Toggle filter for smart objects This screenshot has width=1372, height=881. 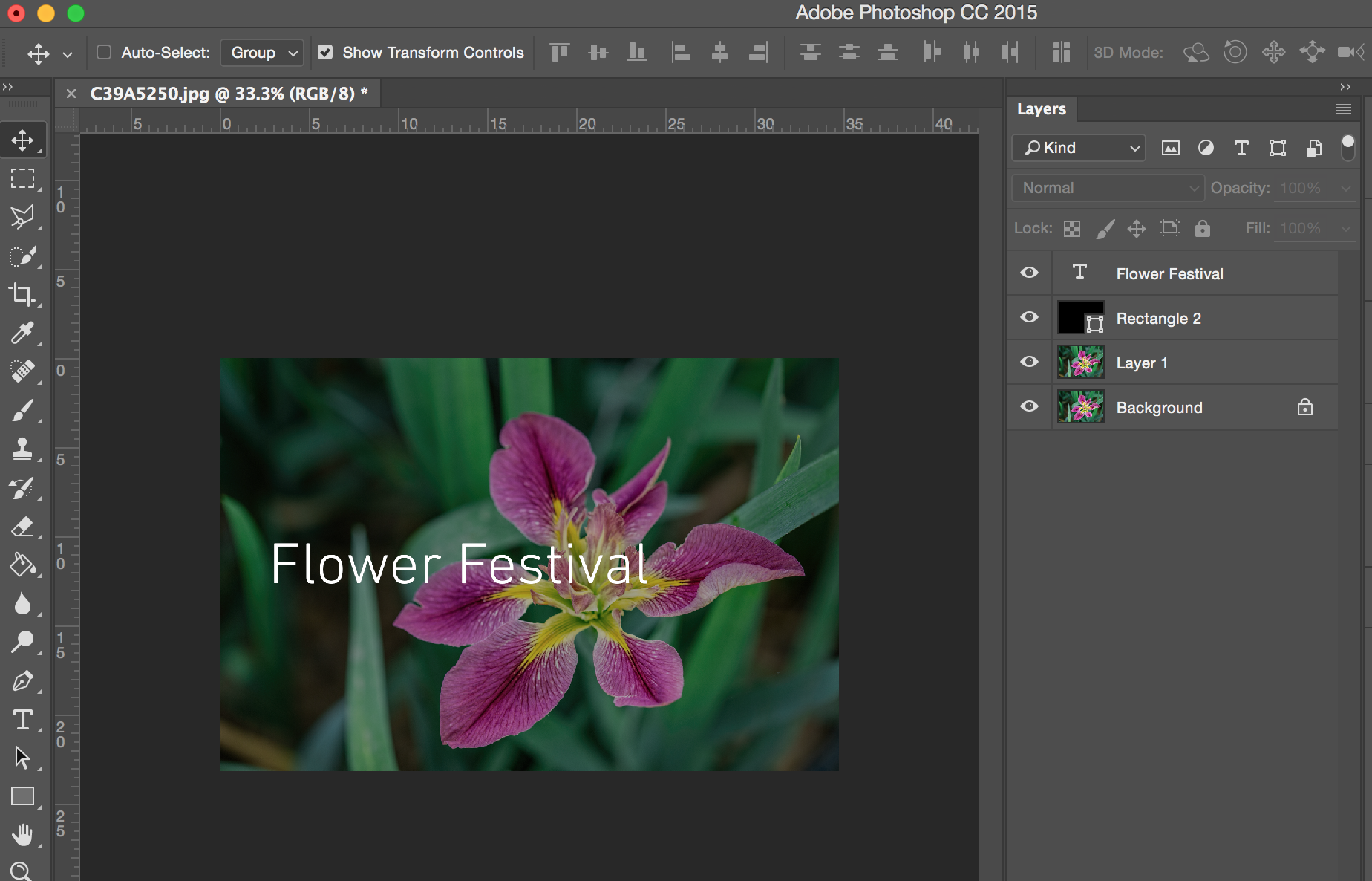pyautogui.click(x=1313, y=148)
